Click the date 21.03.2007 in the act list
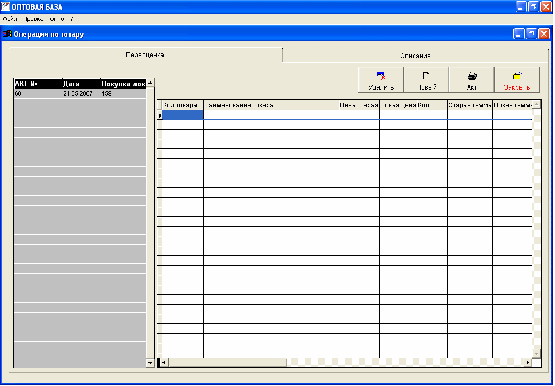The image size is (555, 386). pyautogui.click(x=78, y=94)
